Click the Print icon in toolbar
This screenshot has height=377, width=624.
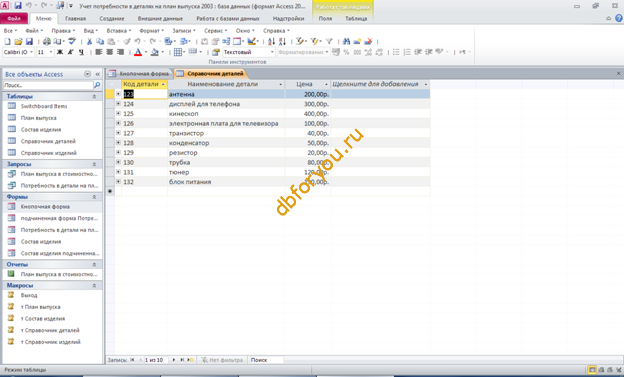47,41
